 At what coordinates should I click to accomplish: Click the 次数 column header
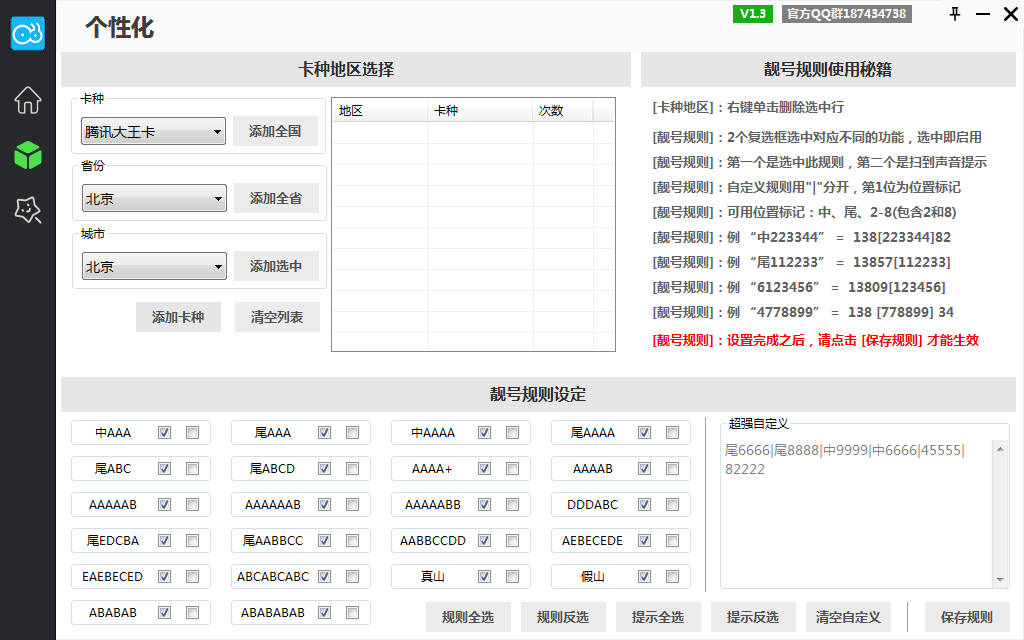click(562, 111)
